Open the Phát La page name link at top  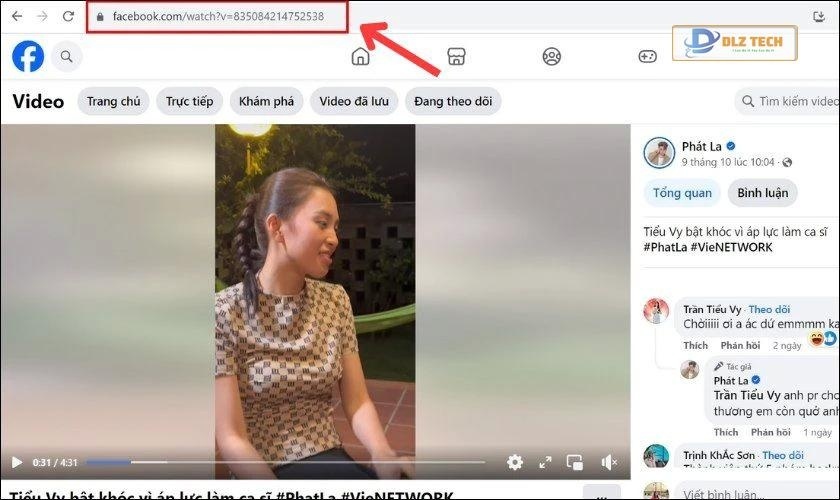pyautogui.click(x=702, y=146)
